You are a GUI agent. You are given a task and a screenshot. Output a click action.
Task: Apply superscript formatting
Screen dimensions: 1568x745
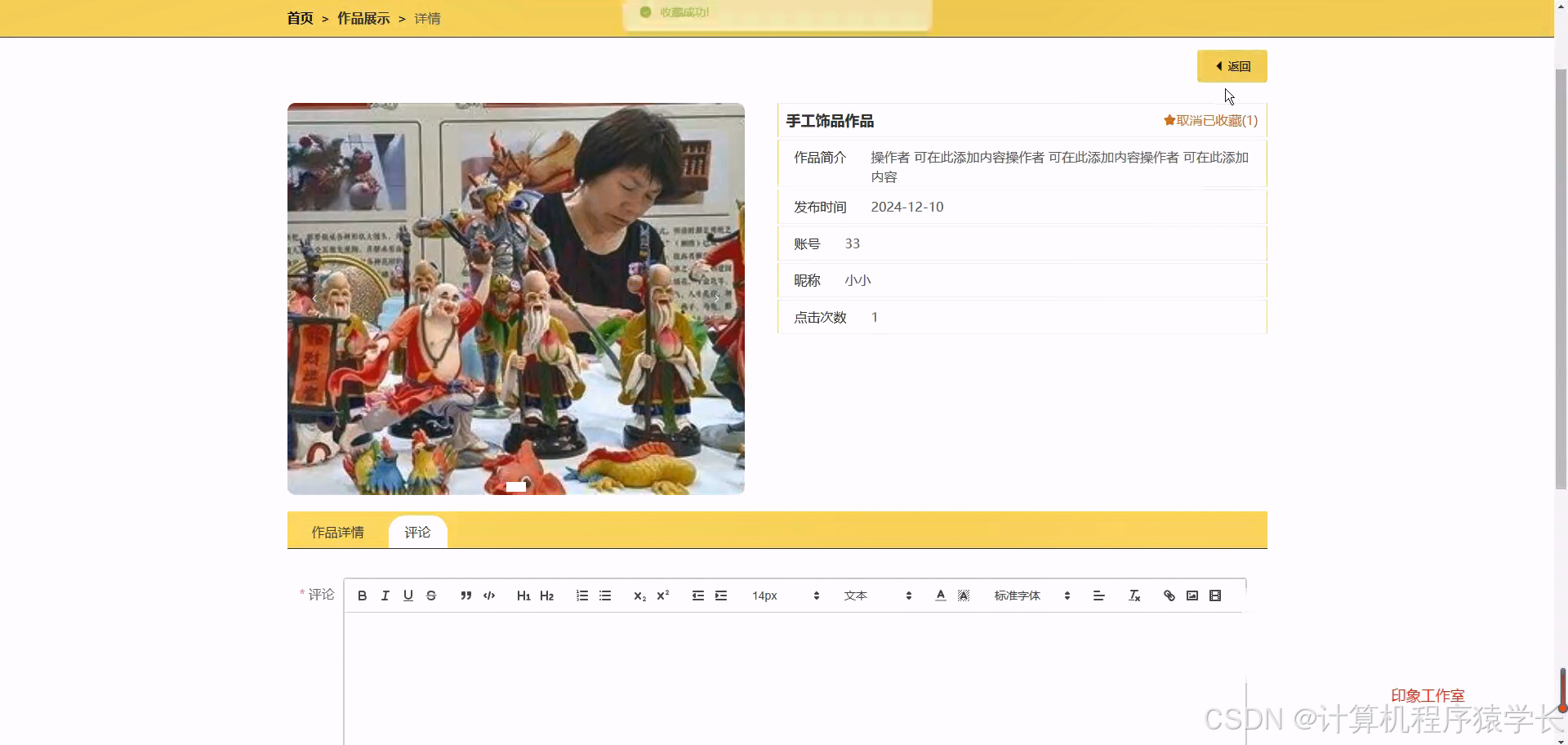661,596
